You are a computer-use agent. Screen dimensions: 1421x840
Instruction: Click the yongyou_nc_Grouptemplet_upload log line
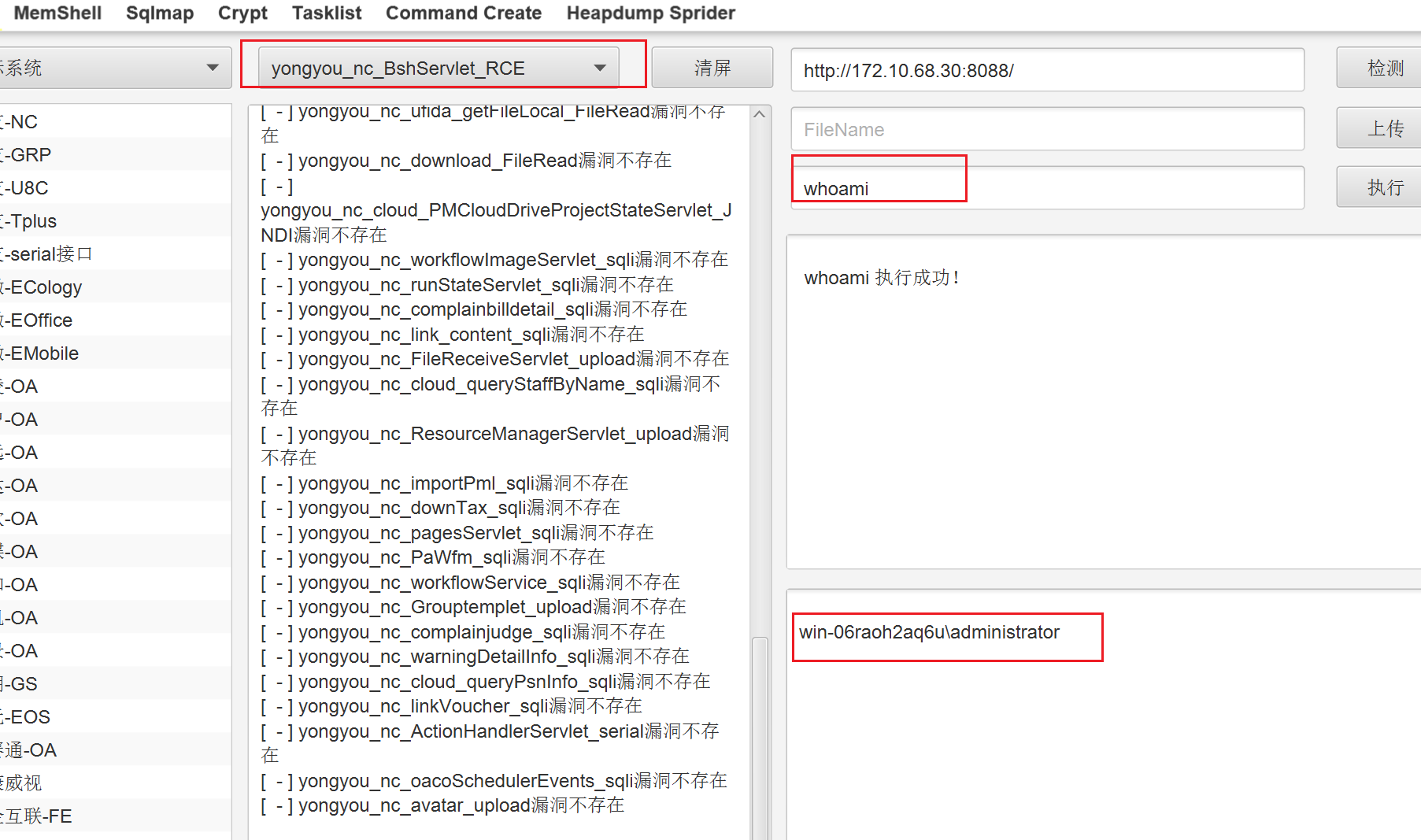point(474,607)
